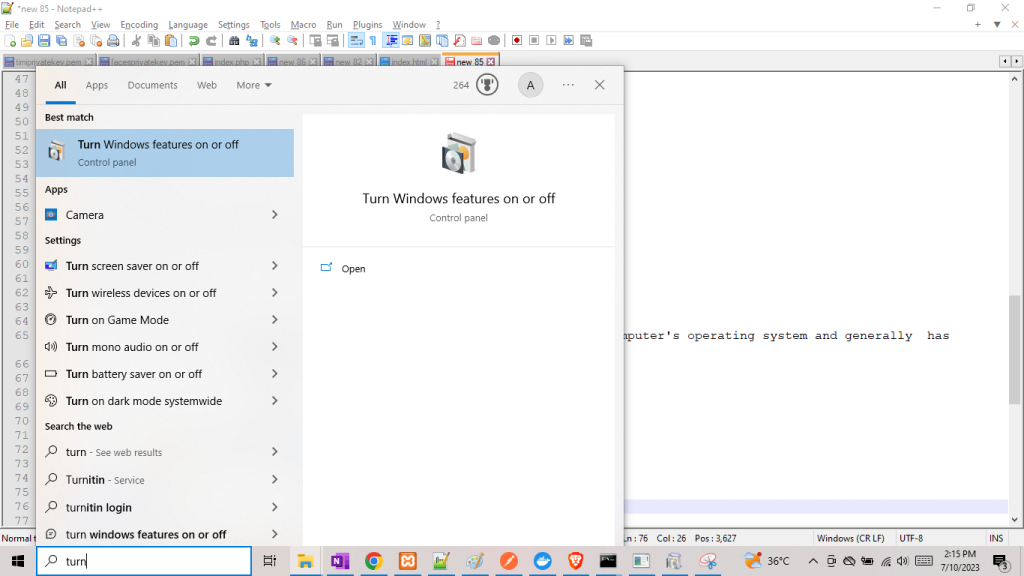
Task: Open Brave browser from the taskbar
Action: pos(575,561)
